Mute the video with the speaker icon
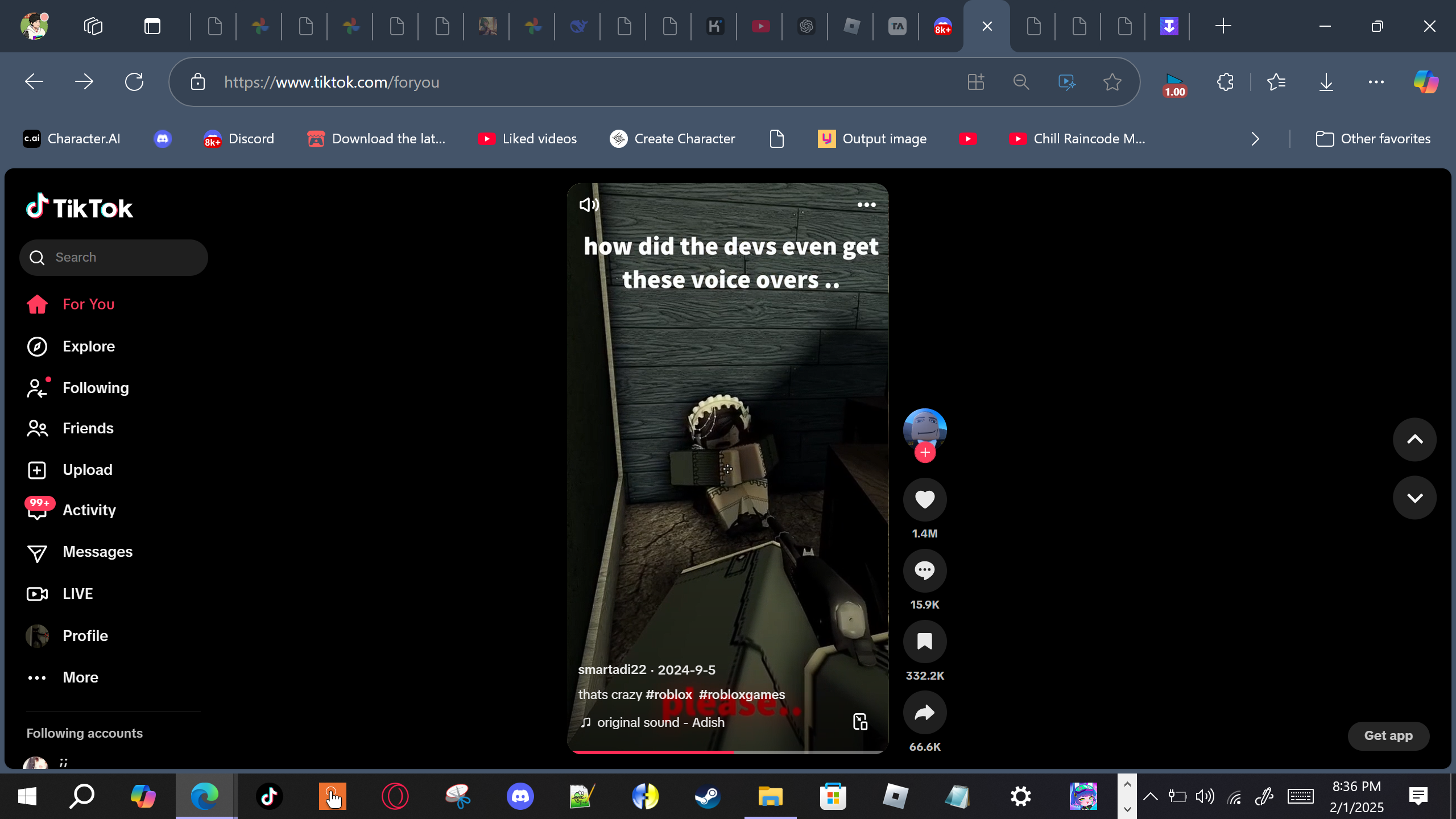 point(589,205)
